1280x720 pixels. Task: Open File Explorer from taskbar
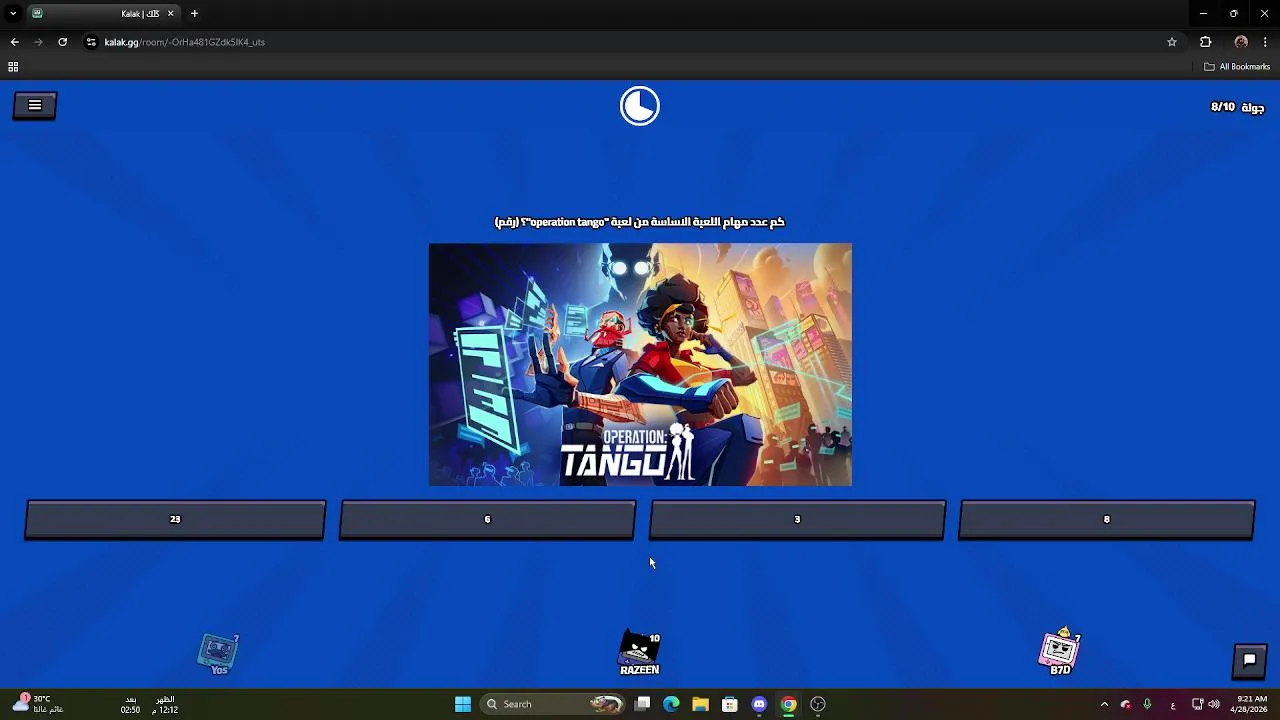click(x=700, y=704)
